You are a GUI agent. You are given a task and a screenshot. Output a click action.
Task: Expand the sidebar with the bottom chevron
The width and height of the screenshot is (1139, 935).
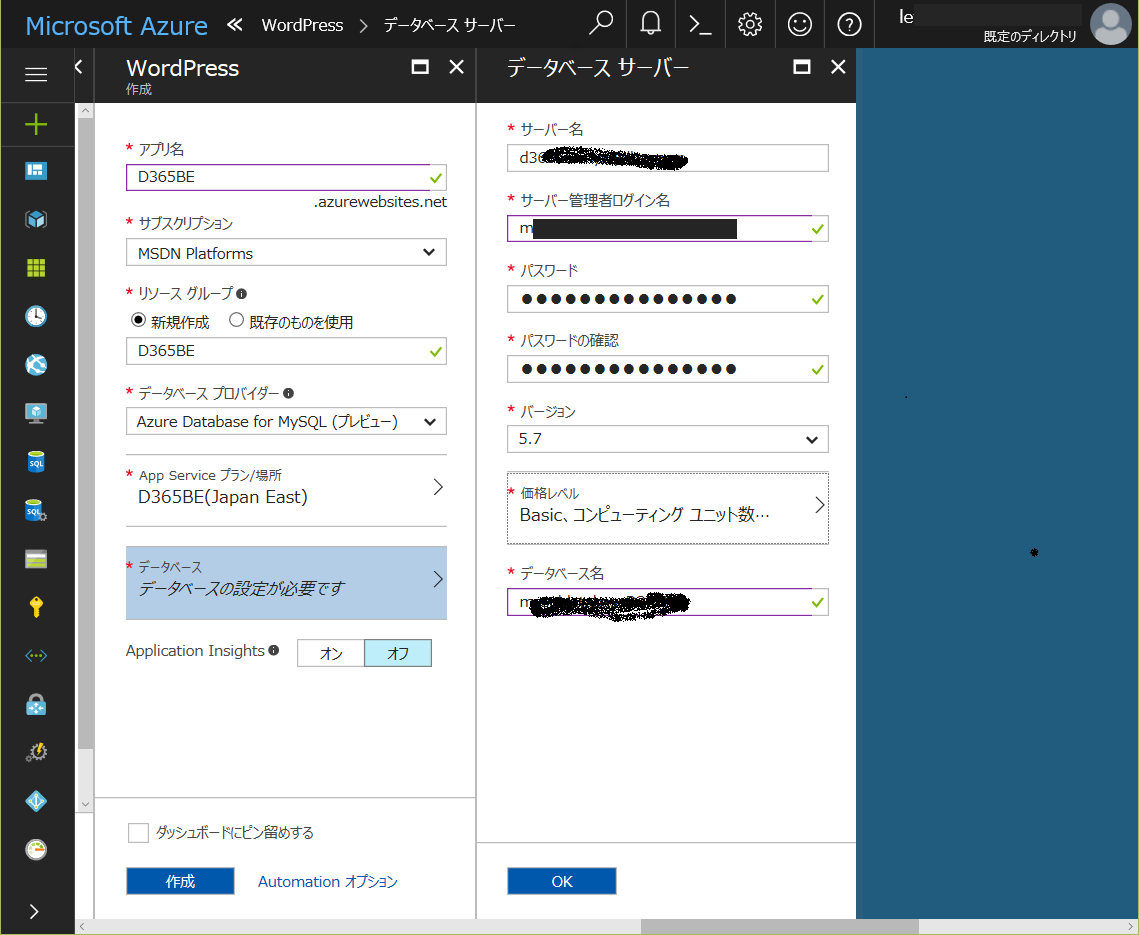pyautogui.click(x=34, y=912)
